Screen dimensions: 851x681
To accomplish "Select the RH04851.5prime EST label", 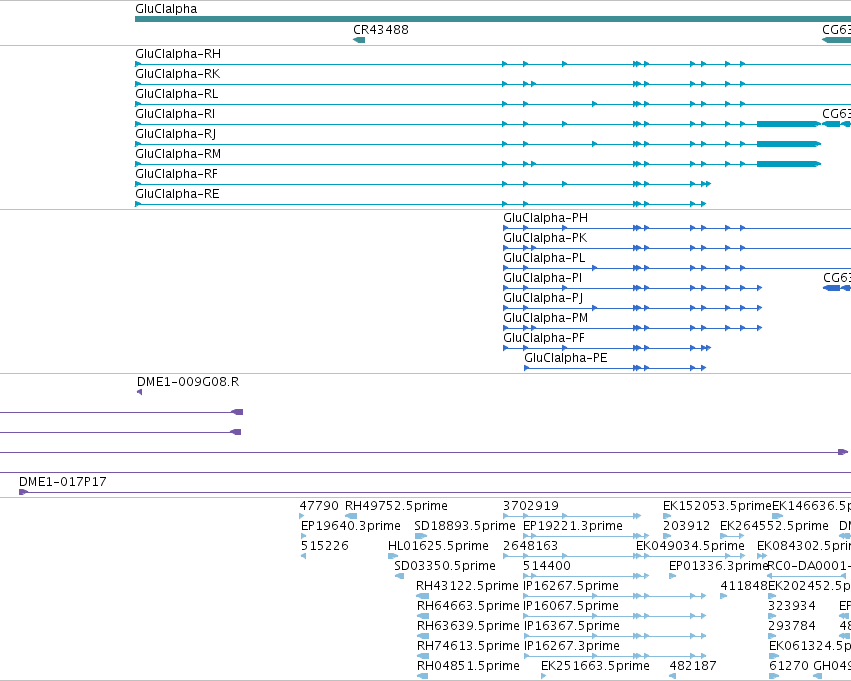I will pos(468,667).
